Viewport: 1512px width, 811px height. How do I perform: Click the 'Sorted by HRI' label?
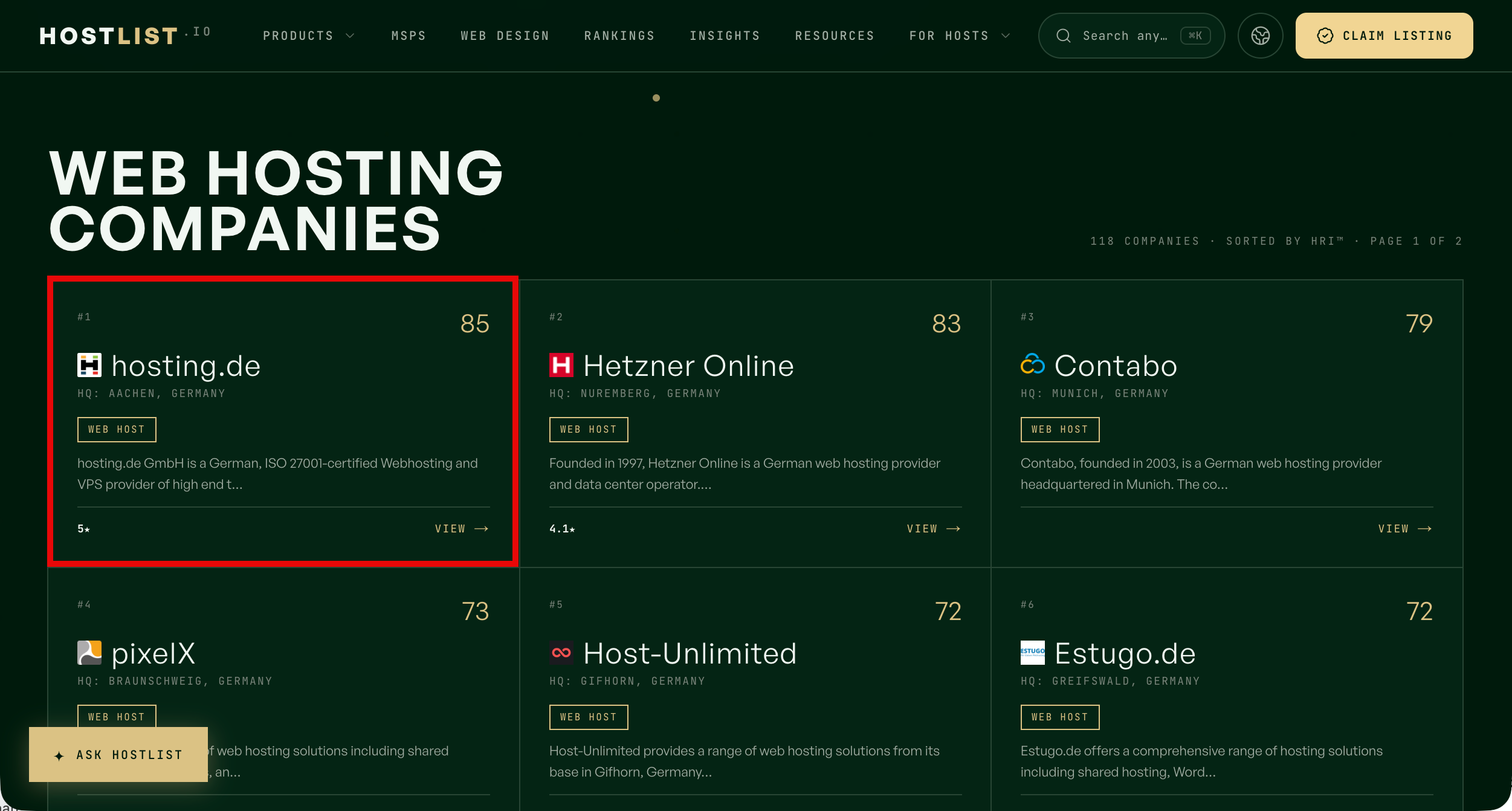point(1285,241)
